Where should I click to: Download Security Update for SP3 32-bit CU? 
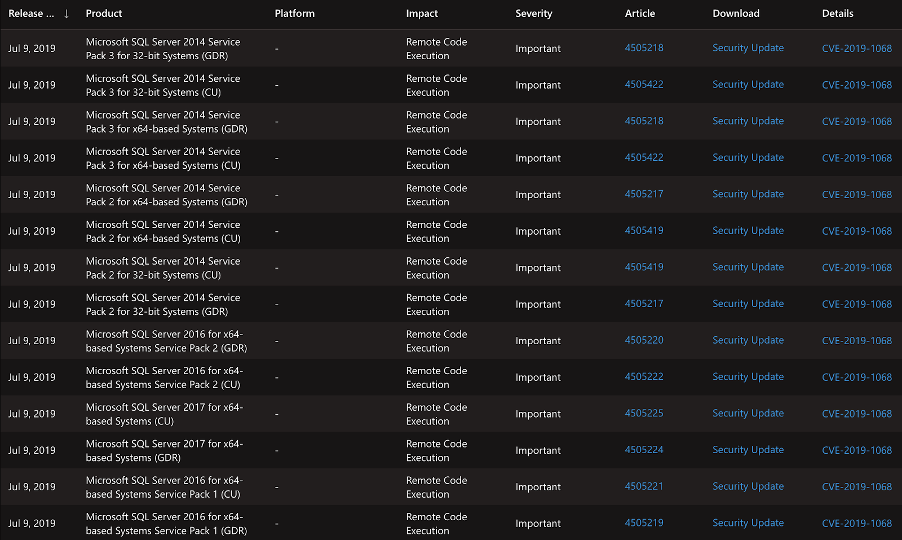coord(748,85)
